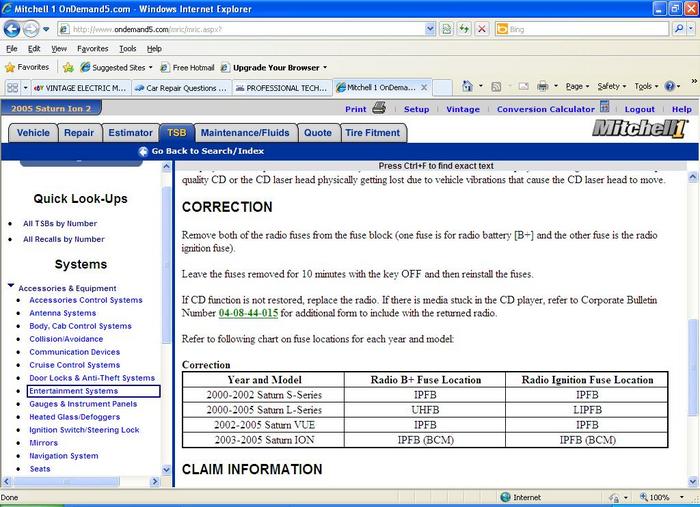Open bulletin link 04-08-44-015
The height and width of the screenshot is (507, 700).
(x=248, y=313)
